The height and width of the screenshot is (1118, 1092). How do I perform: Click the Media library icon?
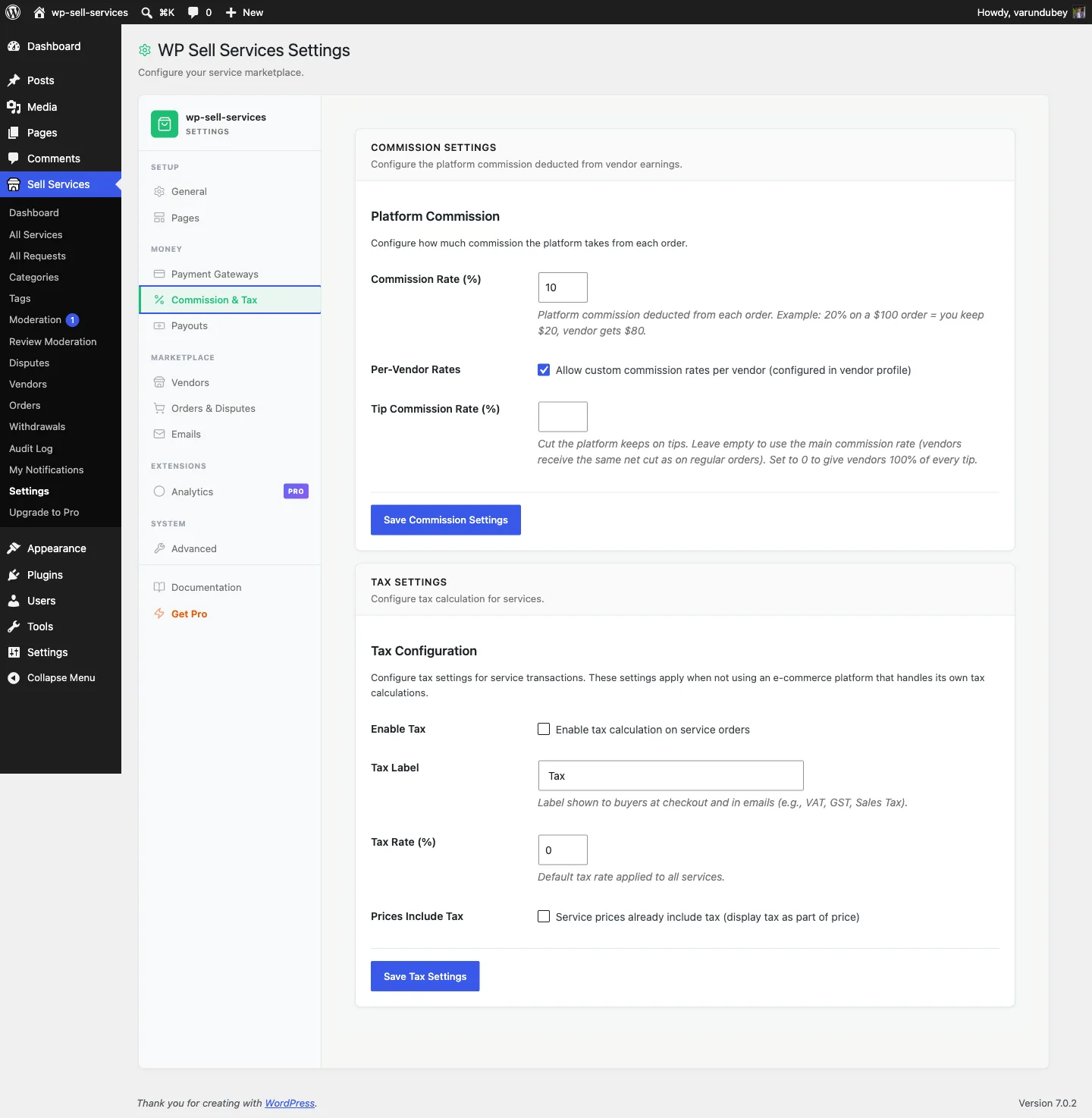pyautogui.click(x=14, y=107)
